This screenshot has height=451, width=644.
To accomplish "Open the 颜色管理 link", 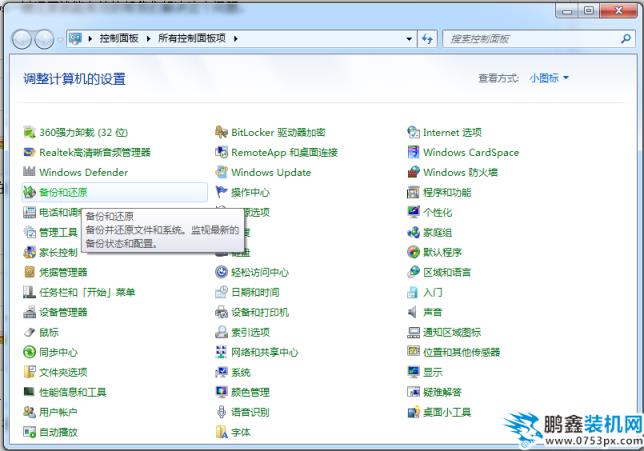I will tap(250, 392).
